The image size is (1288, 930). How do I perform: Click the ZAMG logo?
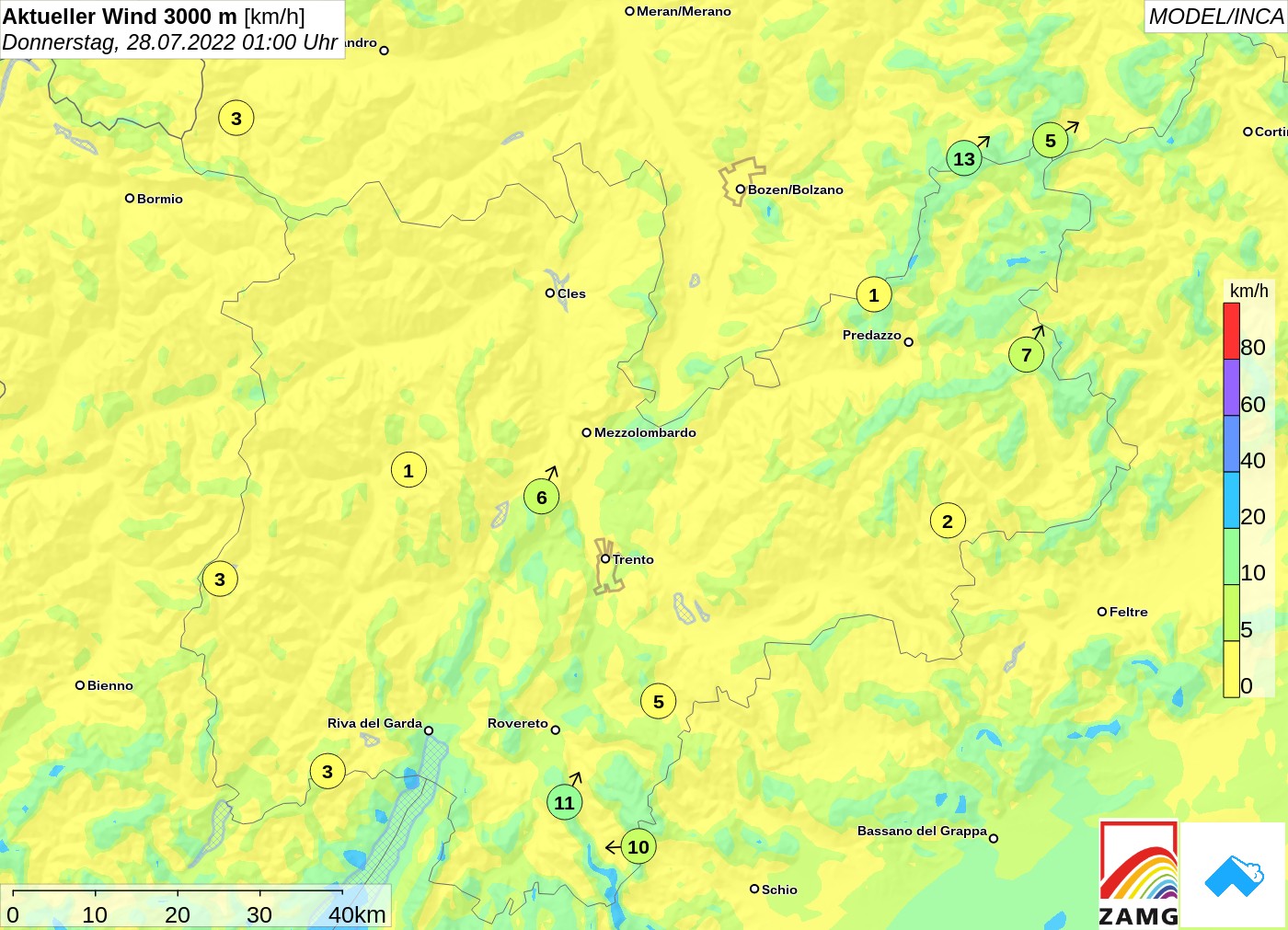[1139, 874]
